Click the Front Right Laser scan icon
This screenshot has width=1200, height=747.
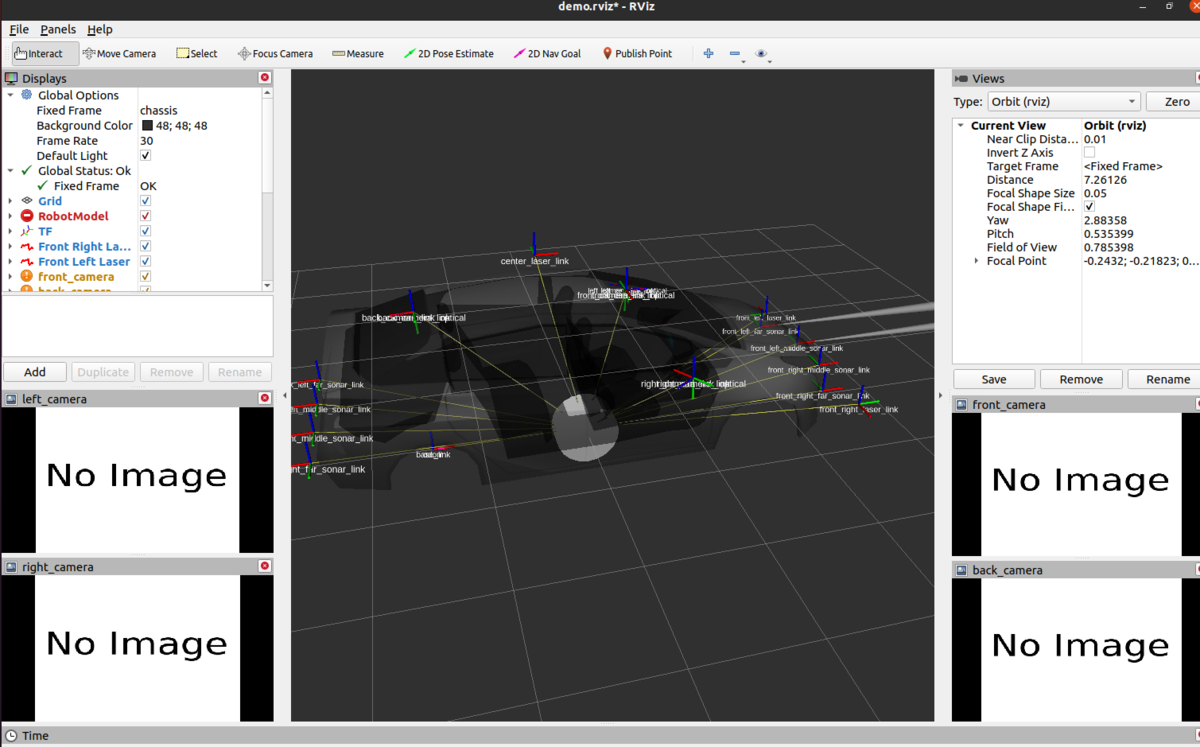pyautogui.click(x=27, y=246)
